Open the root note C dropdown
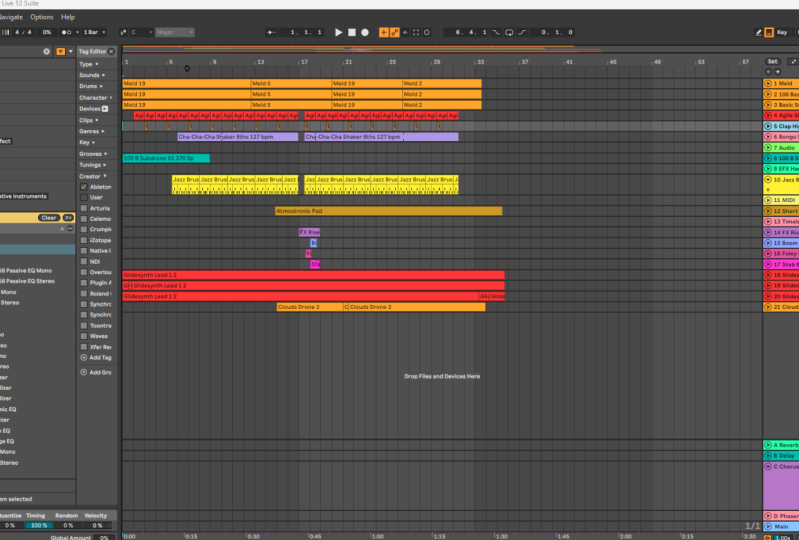 point(142,32)
